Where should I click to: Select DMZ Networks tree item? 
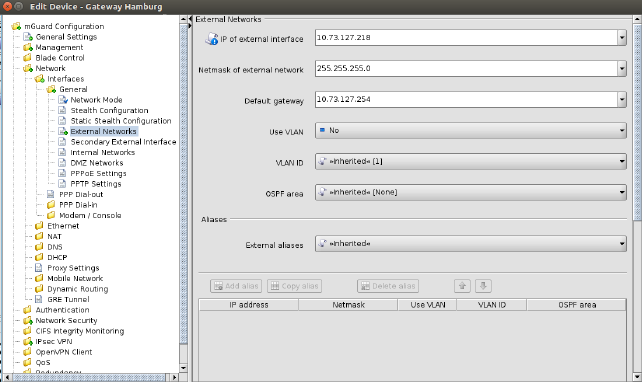(x=97, y=163)
